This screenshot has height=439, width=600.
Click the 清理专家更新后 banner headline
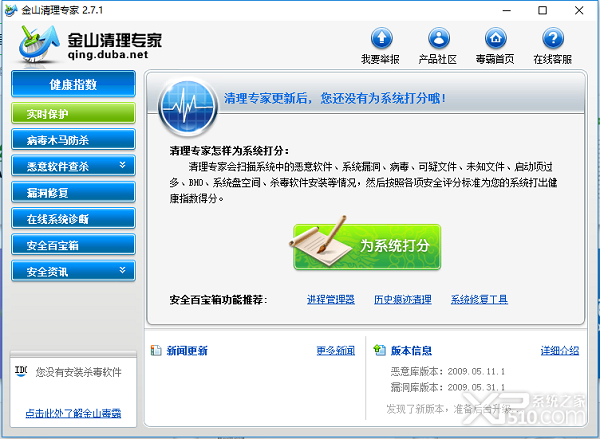click(334, 98)
